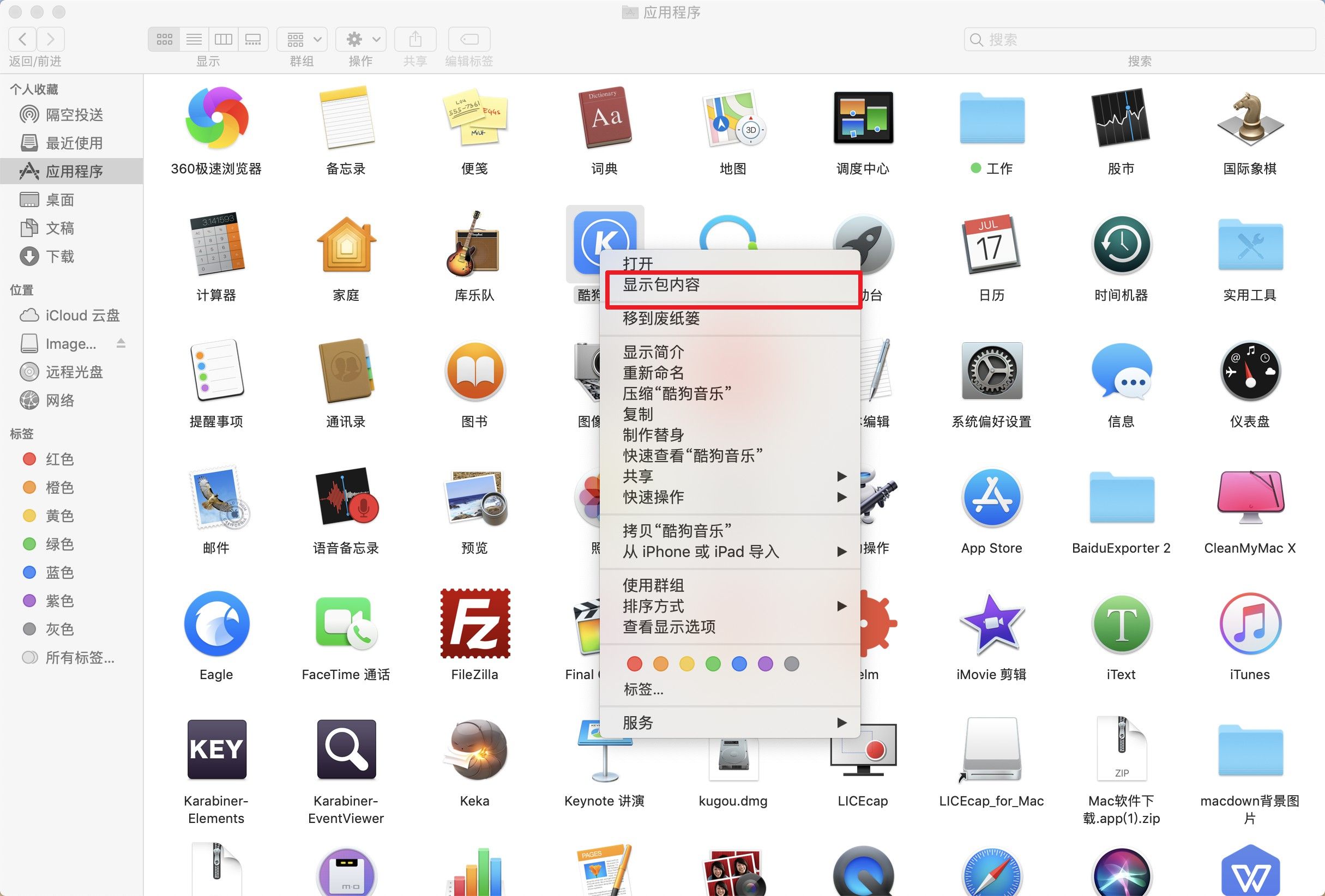The width and height of the screenshot is (1325, 896).
Task: Eject the Image... disk in sidebar
Action: tap(121, 343)
